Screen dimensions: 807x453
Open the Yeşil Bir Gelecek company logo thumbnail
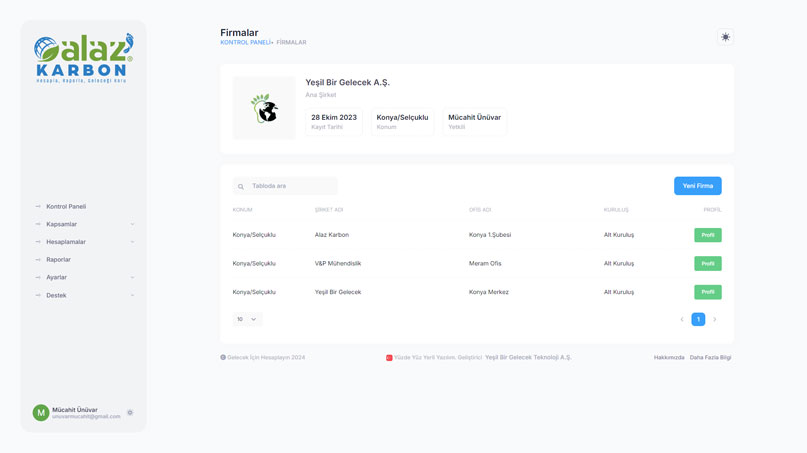(x=264, y=108)
